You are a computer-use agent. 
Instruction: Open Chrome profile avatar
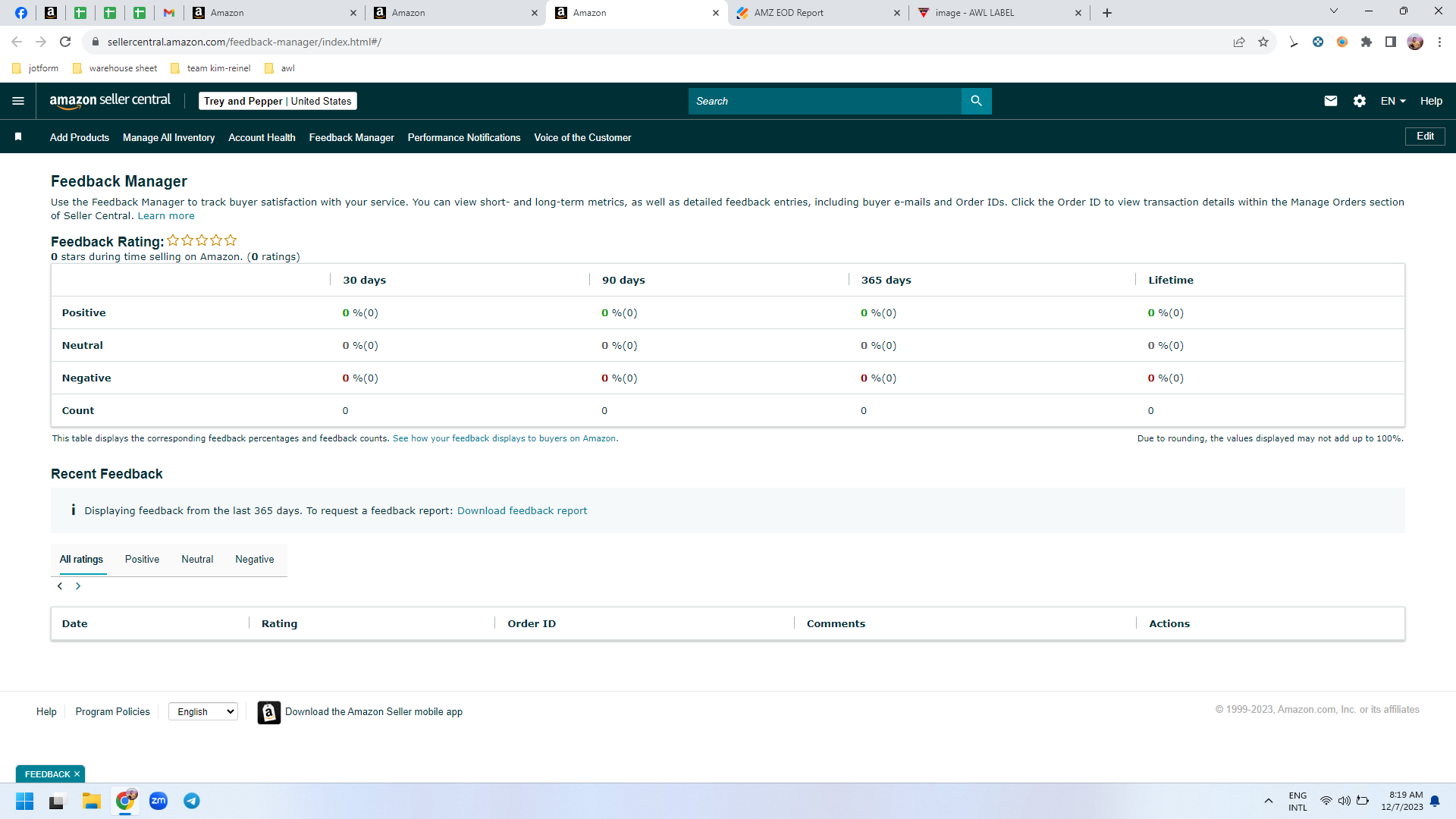[x=1415, y=42]
